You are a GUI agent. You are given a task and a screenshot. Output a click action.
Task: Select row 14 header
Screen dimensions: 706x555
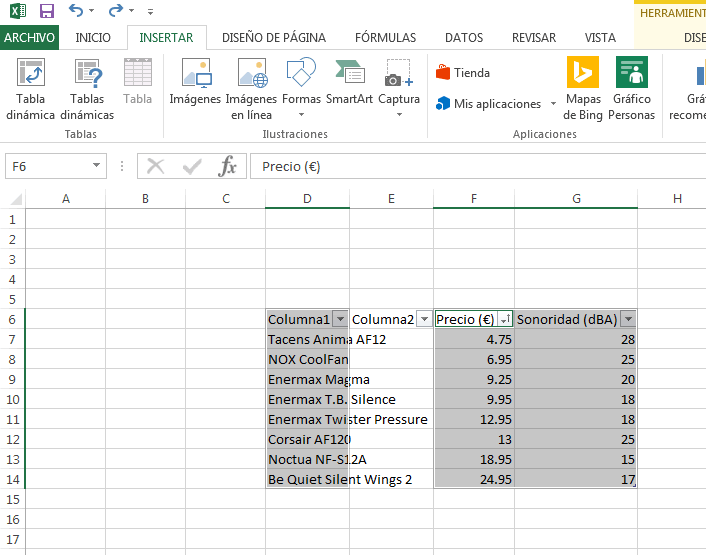(13, 479)
